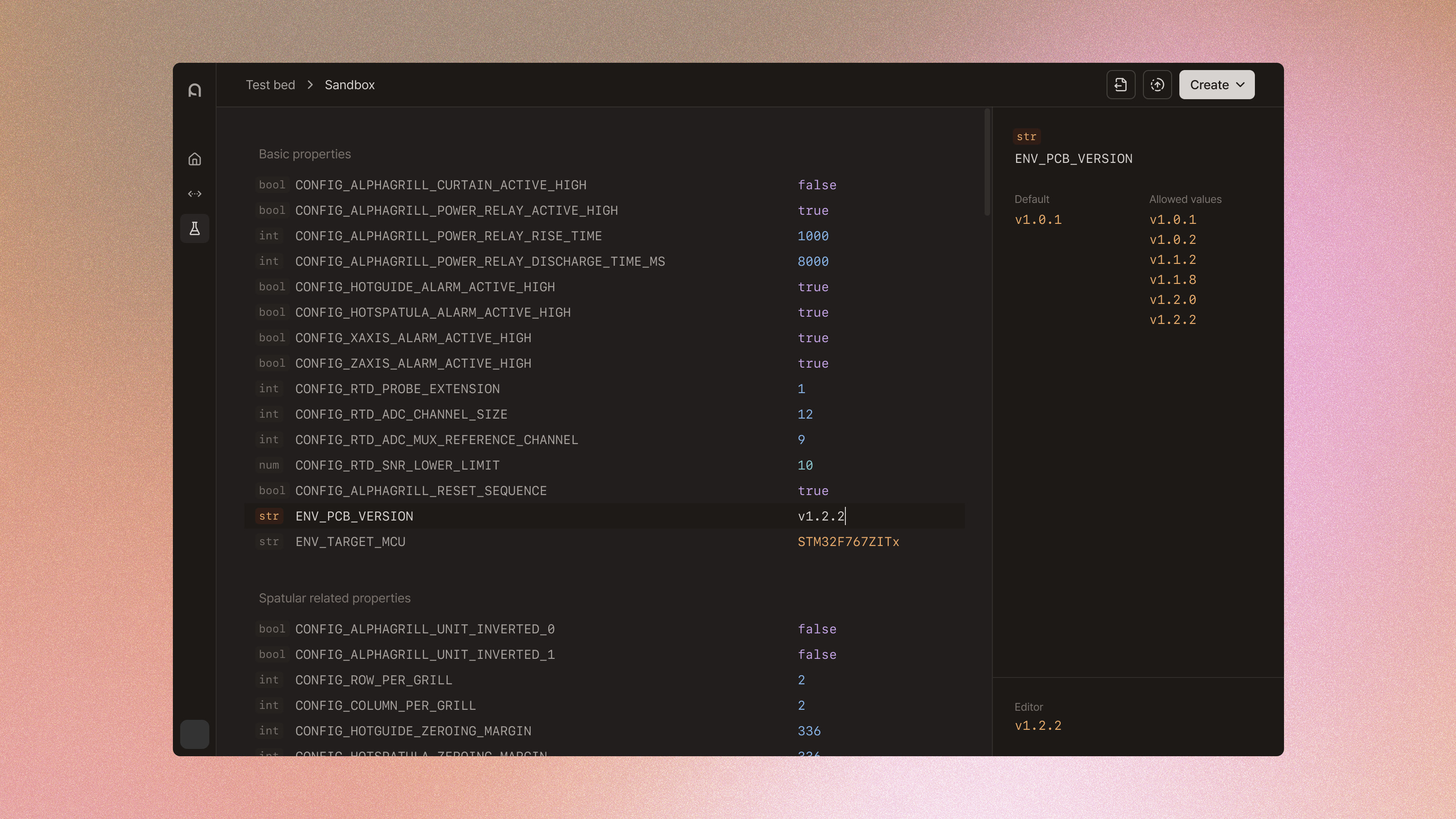1456x819 pixels.
Task: Click the export file icon button
Action: pyautogui.click(x=1120, y=85)
